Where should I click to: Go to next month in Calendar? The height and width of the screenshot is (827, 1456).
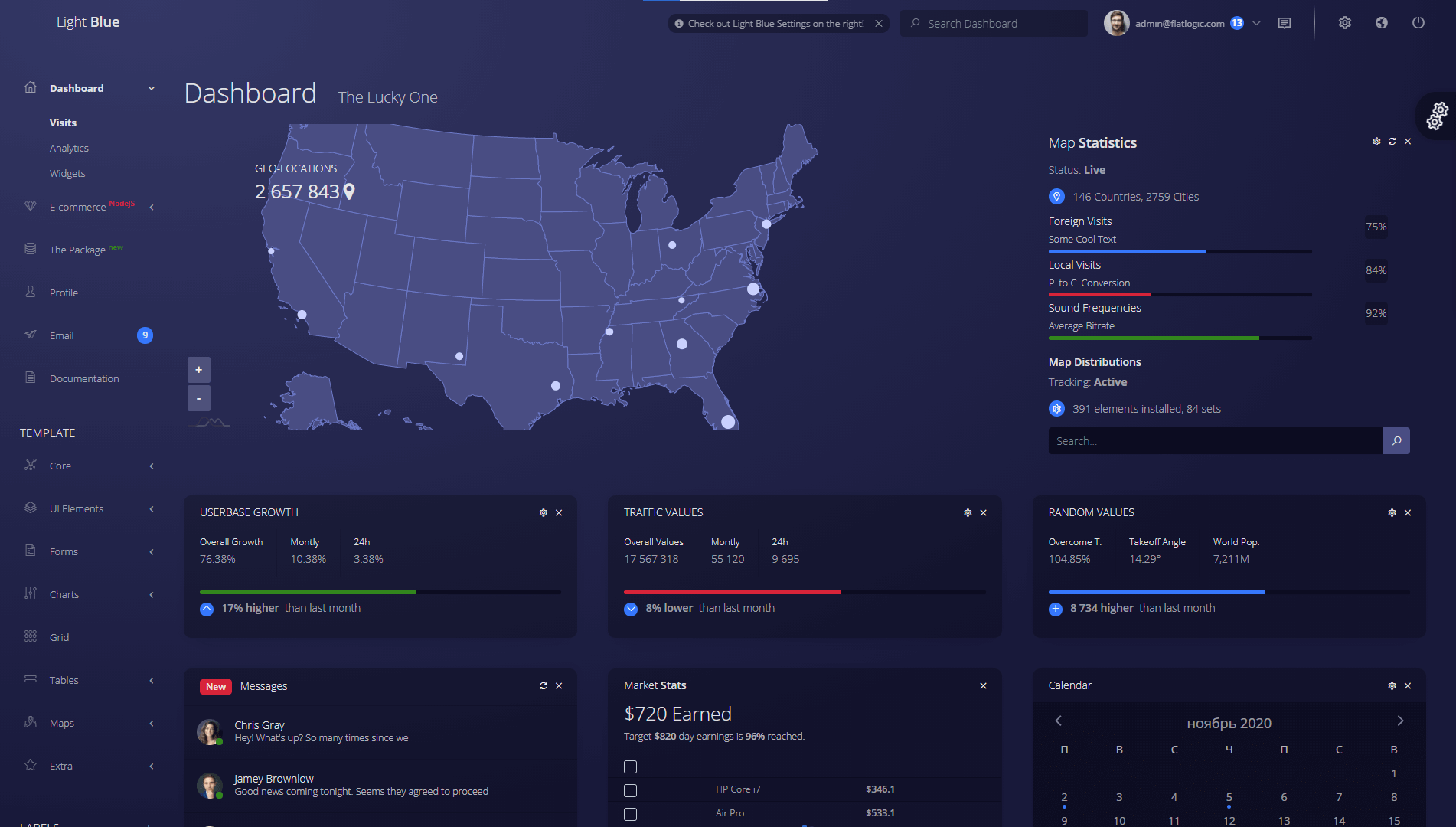1400,721
